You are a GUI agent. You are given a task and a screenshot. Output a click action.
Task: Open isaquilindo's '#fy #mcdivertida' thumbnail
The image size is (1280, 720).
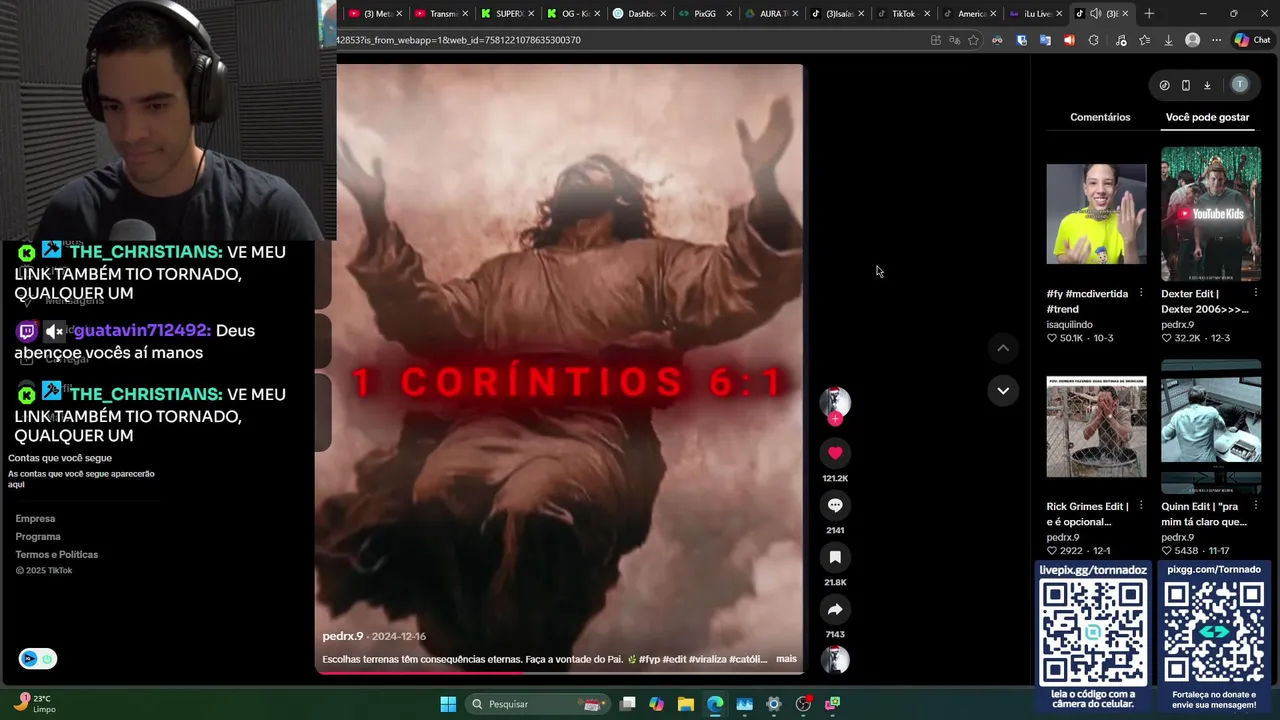coord(1096,214)
